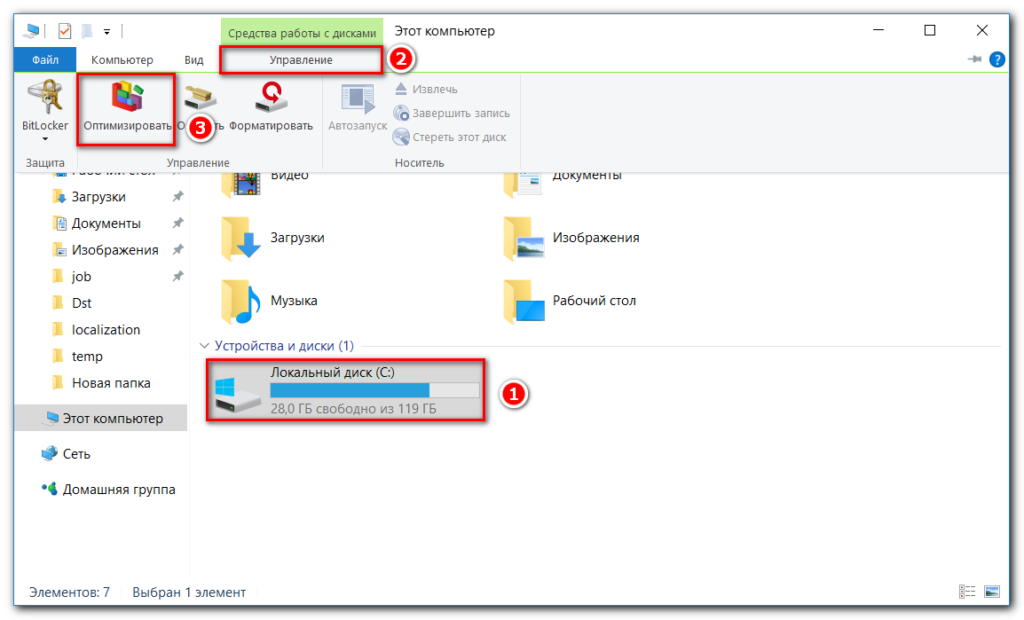Expand the BitLocker dropdown arrow
Viewport: 1024px width, 620px height.
click(44, 139)
